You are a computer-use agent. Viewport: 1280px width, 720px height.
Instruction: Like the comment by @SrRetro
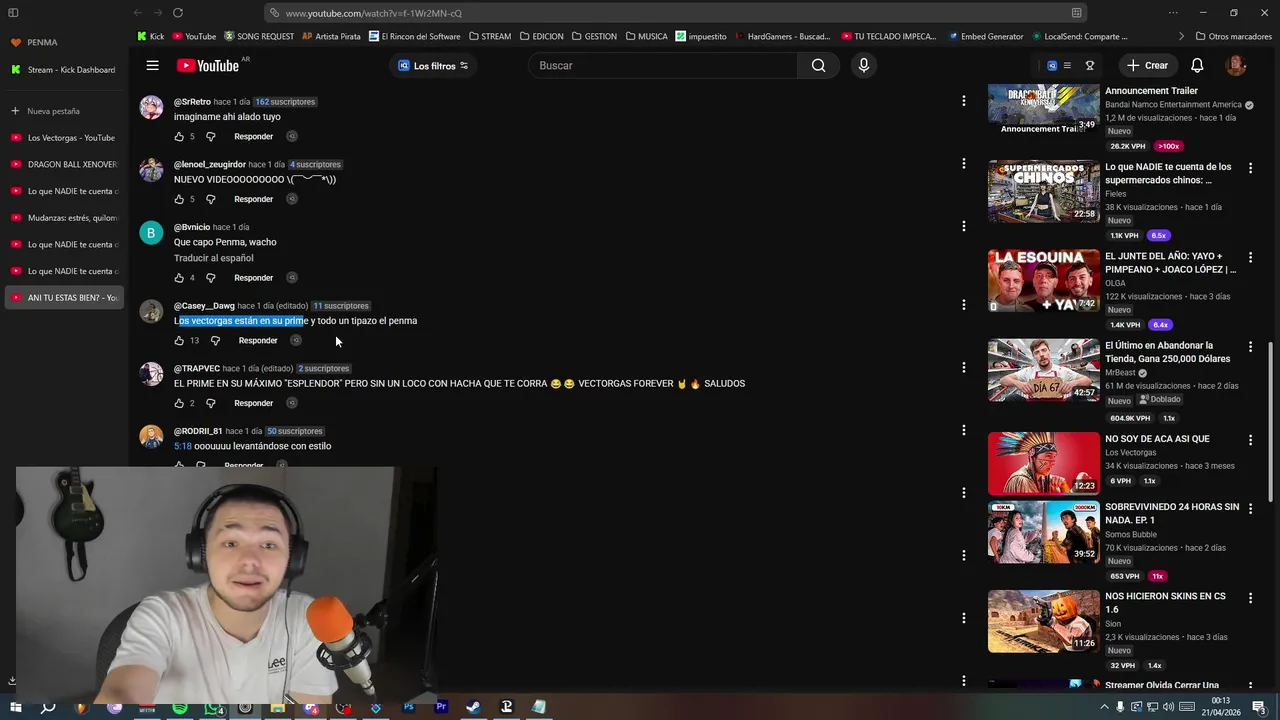coord(179,136)
